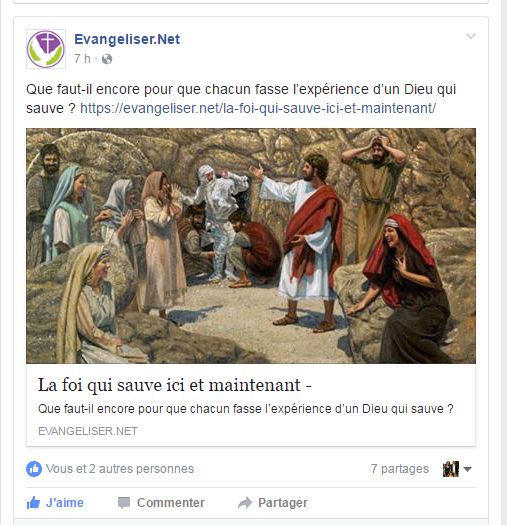507x525 pixels.
Task: Choose Partager to share the post
Action: coord(273,503)
